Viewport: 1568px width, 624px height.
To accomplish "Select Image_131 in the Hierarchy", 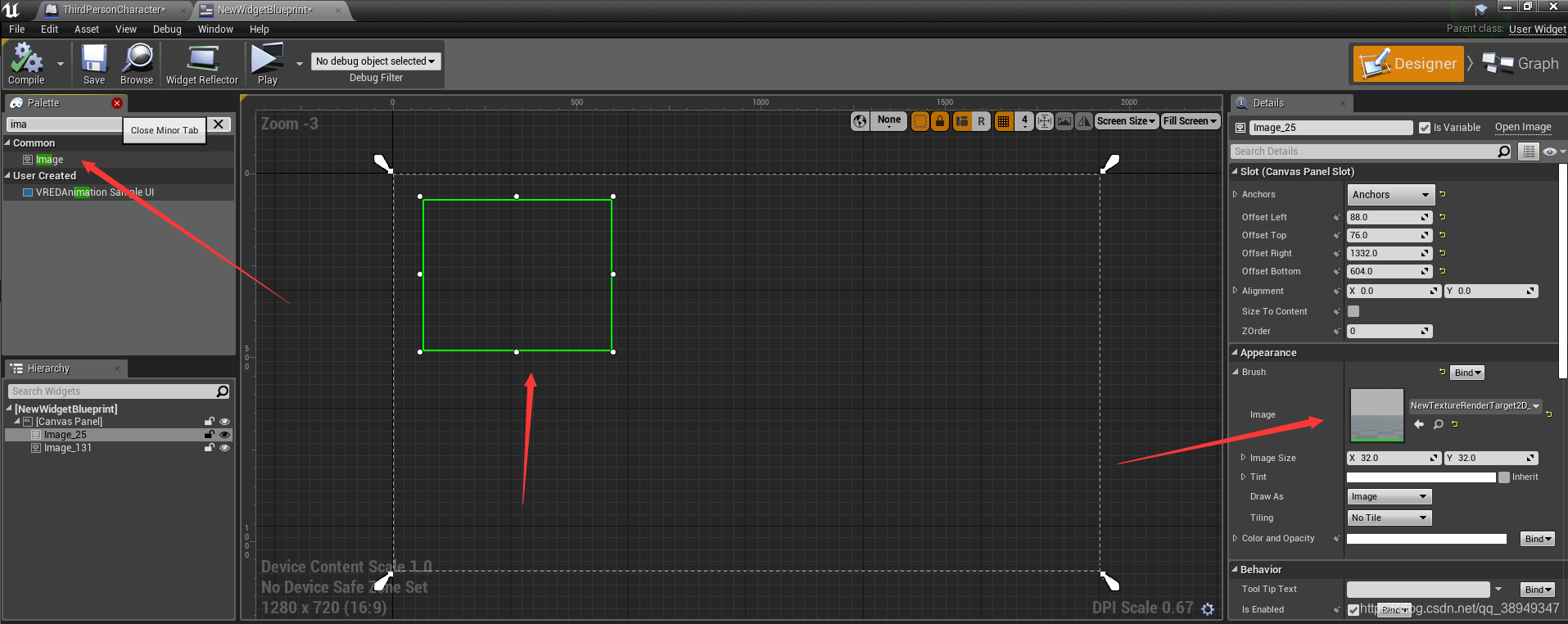I will click(x=68, y=448).
